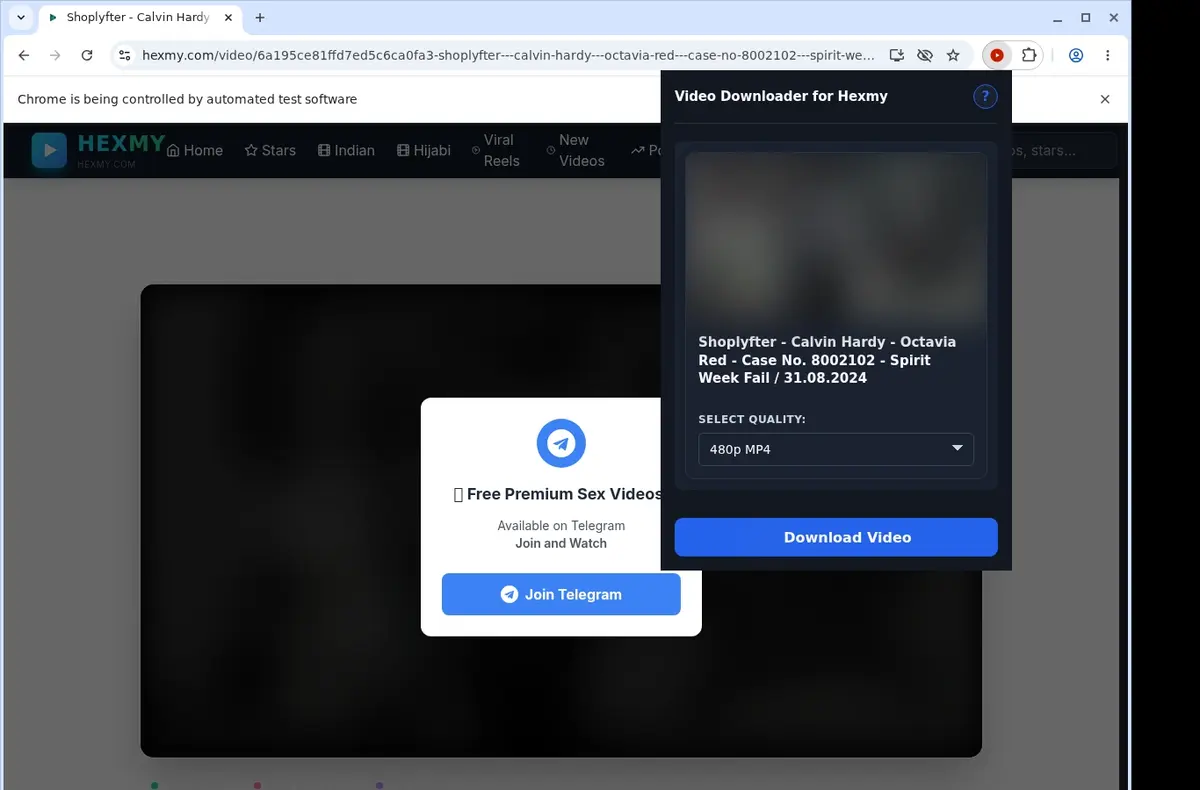Click the video title text in downloader

coord(828,360)
